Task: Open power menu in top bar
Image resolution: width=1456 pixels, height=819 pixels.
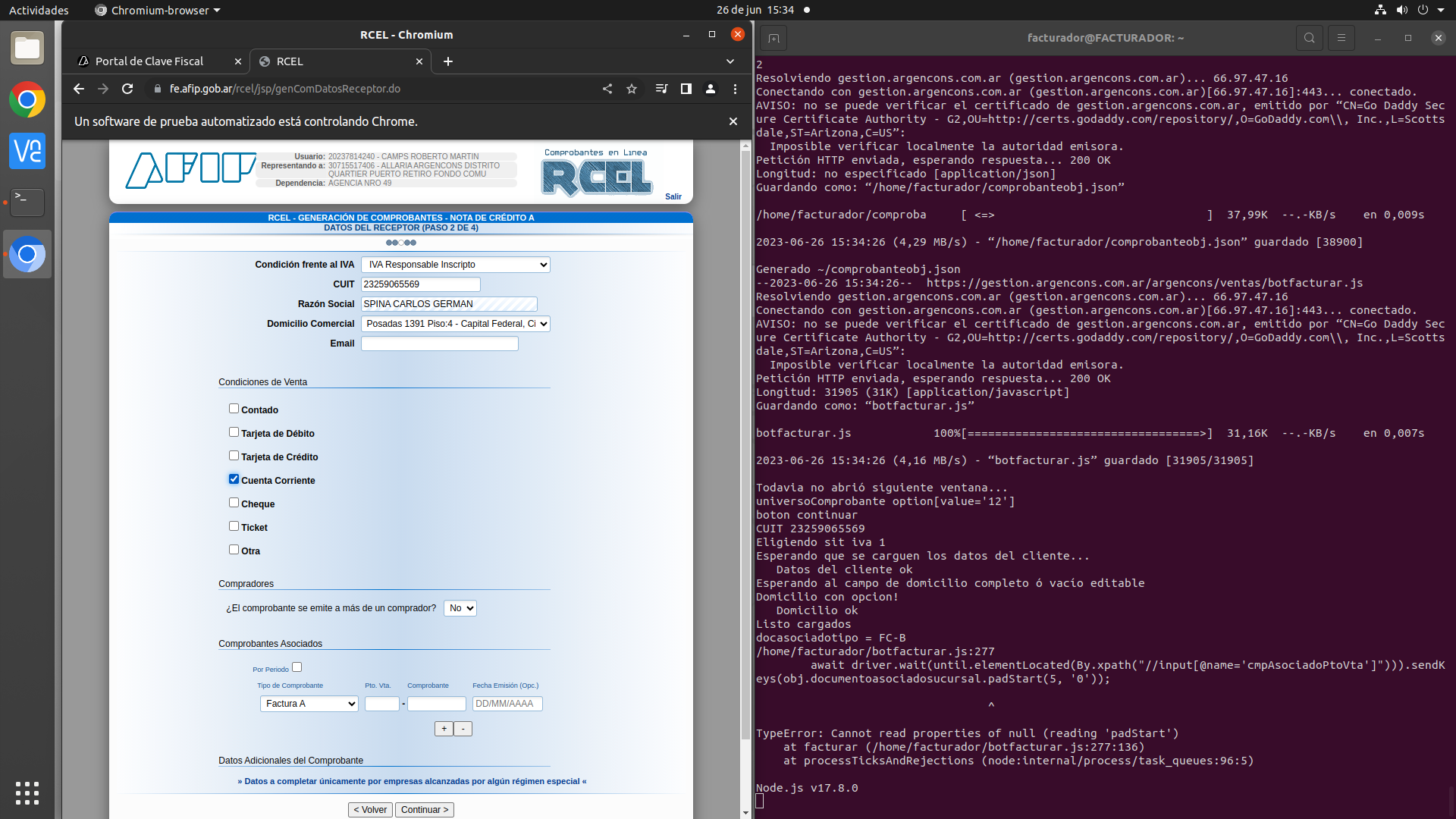Action: (1423, 10)
